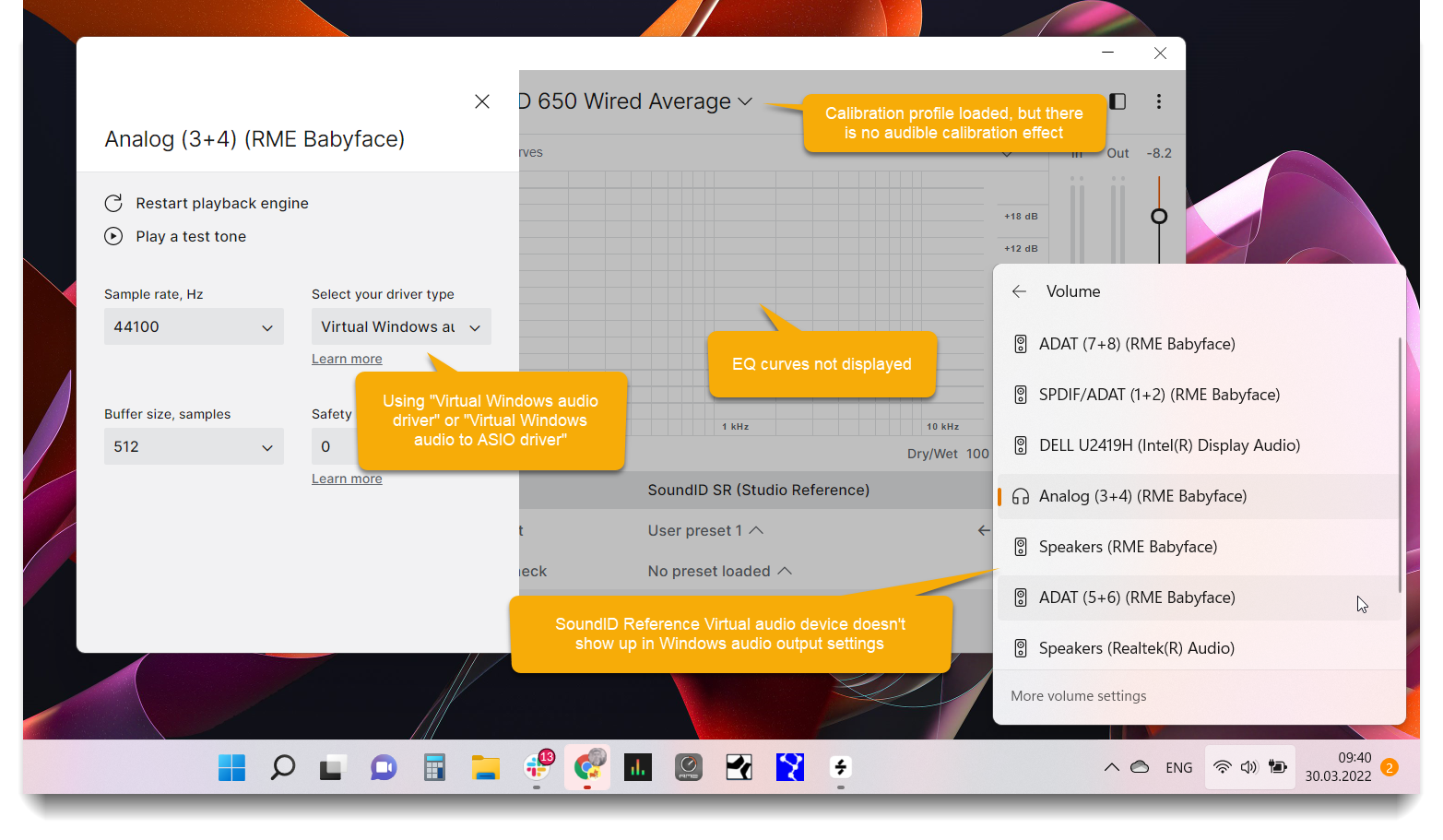Open Learn more link under Safety field

[347, 479]
